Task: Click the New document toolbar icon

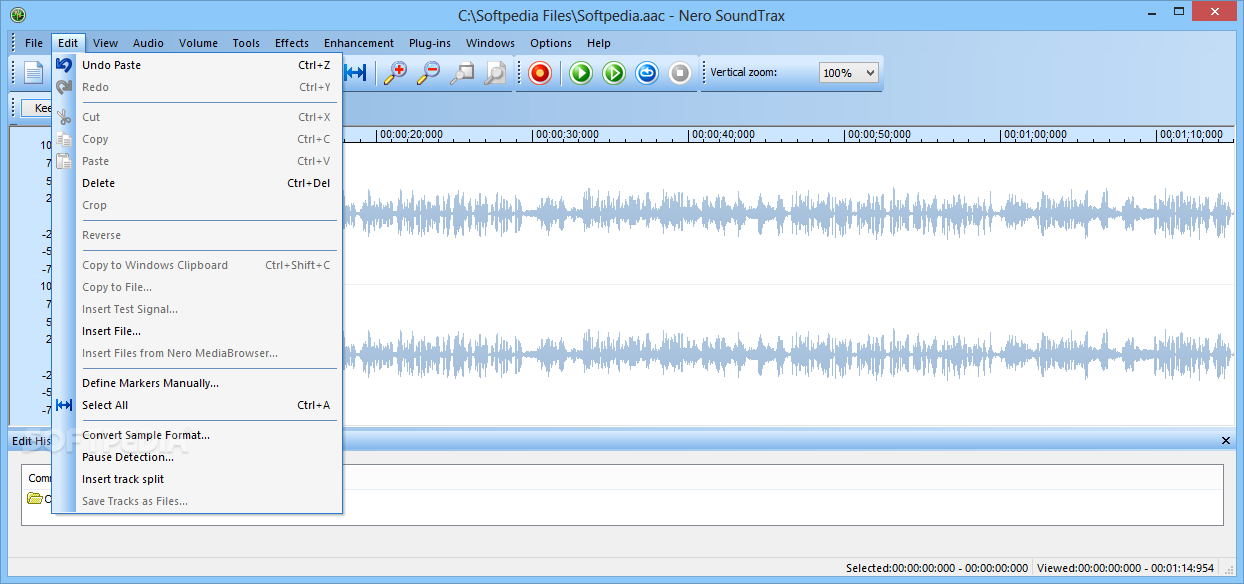Action: pos(34,73)
